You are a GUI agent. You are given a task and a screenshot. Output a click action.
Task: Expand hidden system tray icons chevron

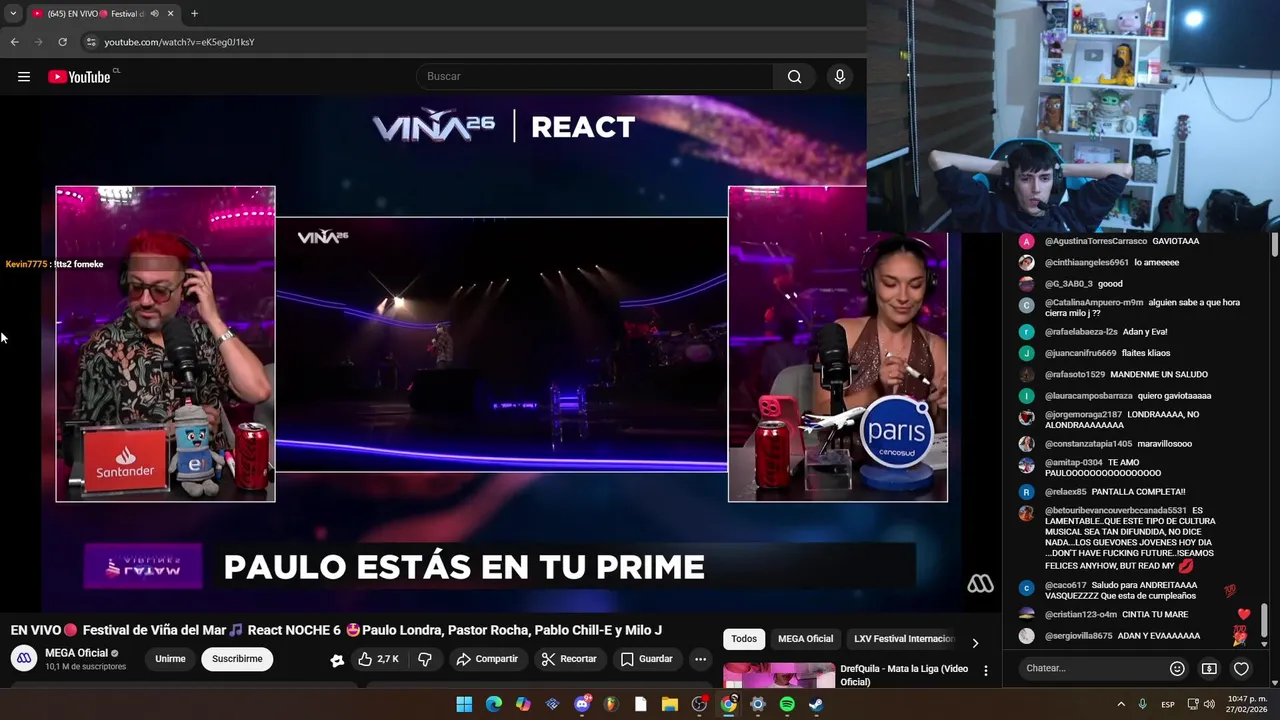(1120, 705)
